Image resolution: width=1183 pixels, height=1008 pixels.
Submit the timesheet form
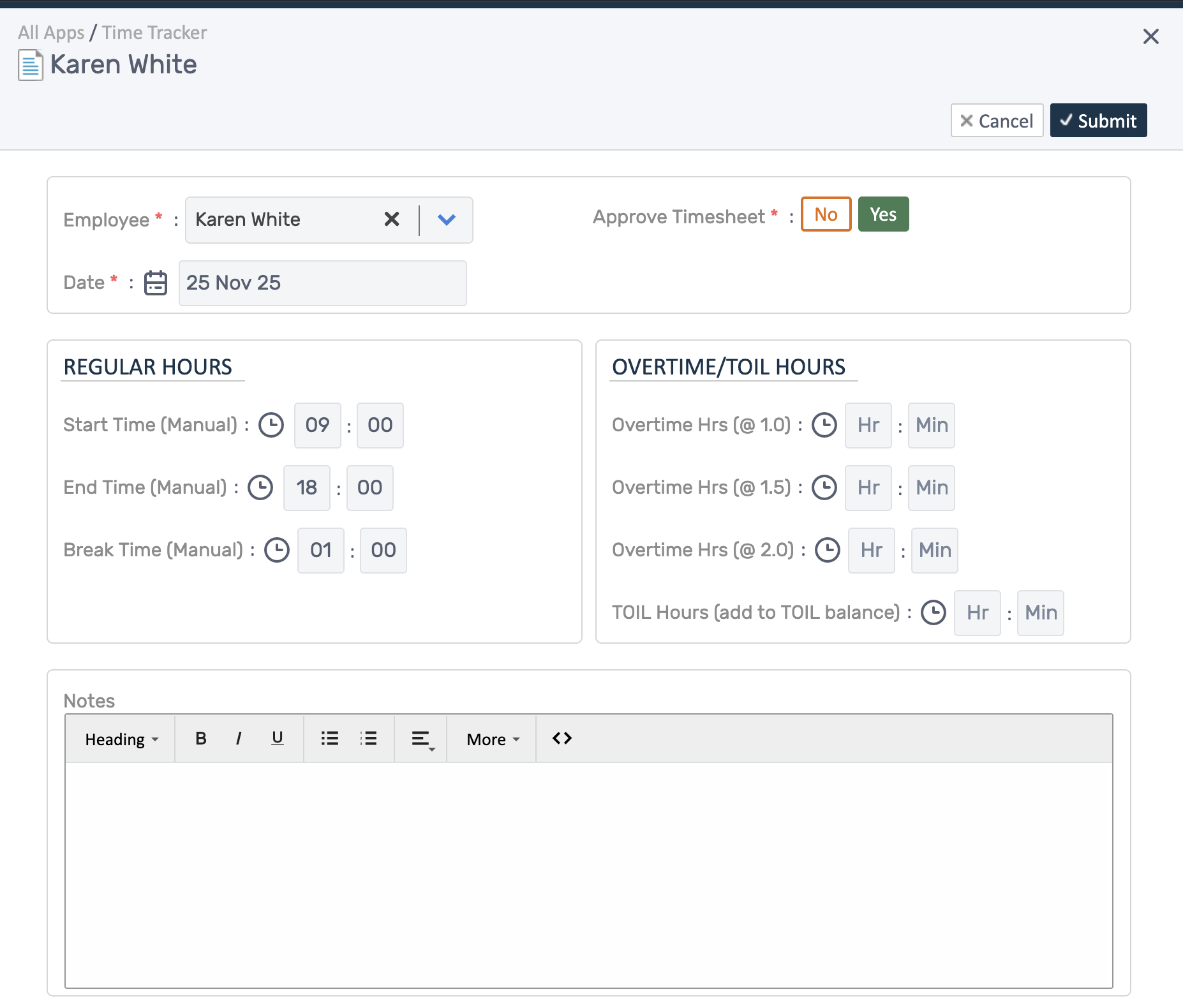coord(1098,120)
